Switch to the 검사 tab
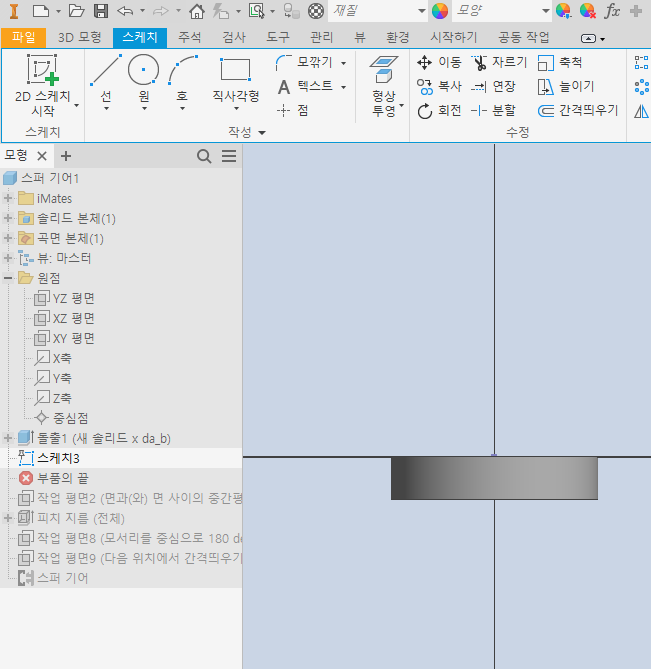651x669 pixels. click(x=234, y=38)
